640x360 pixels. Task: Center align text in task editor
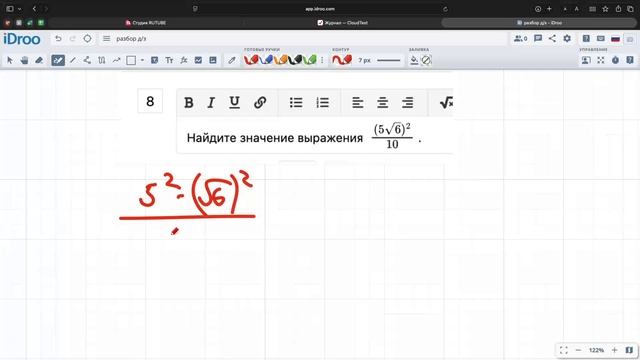tap(382, 102)
